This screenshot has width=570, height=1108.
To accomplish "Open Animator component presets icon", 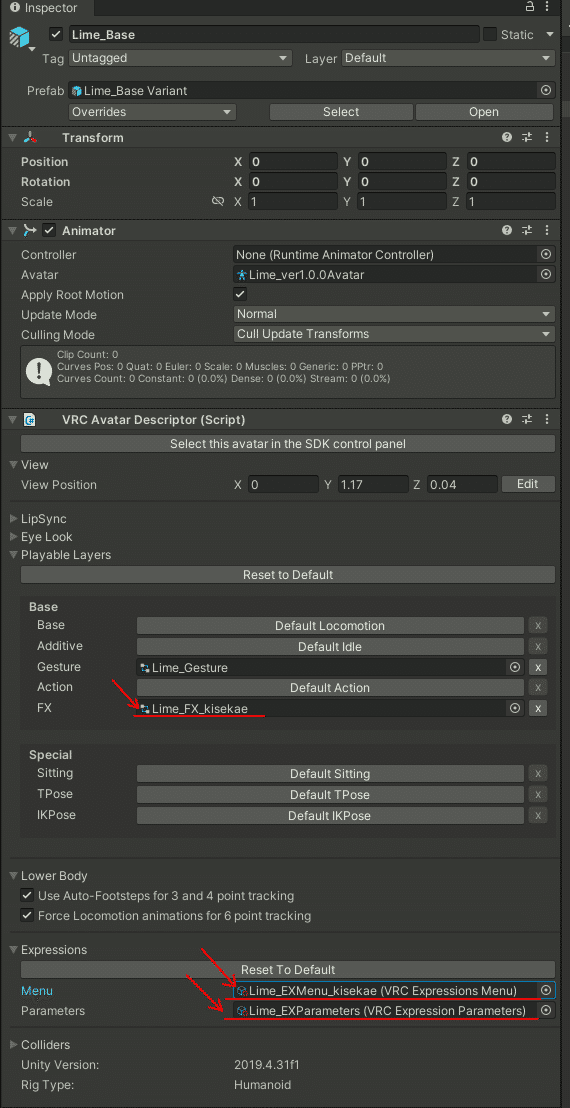I will click(527, 230).
